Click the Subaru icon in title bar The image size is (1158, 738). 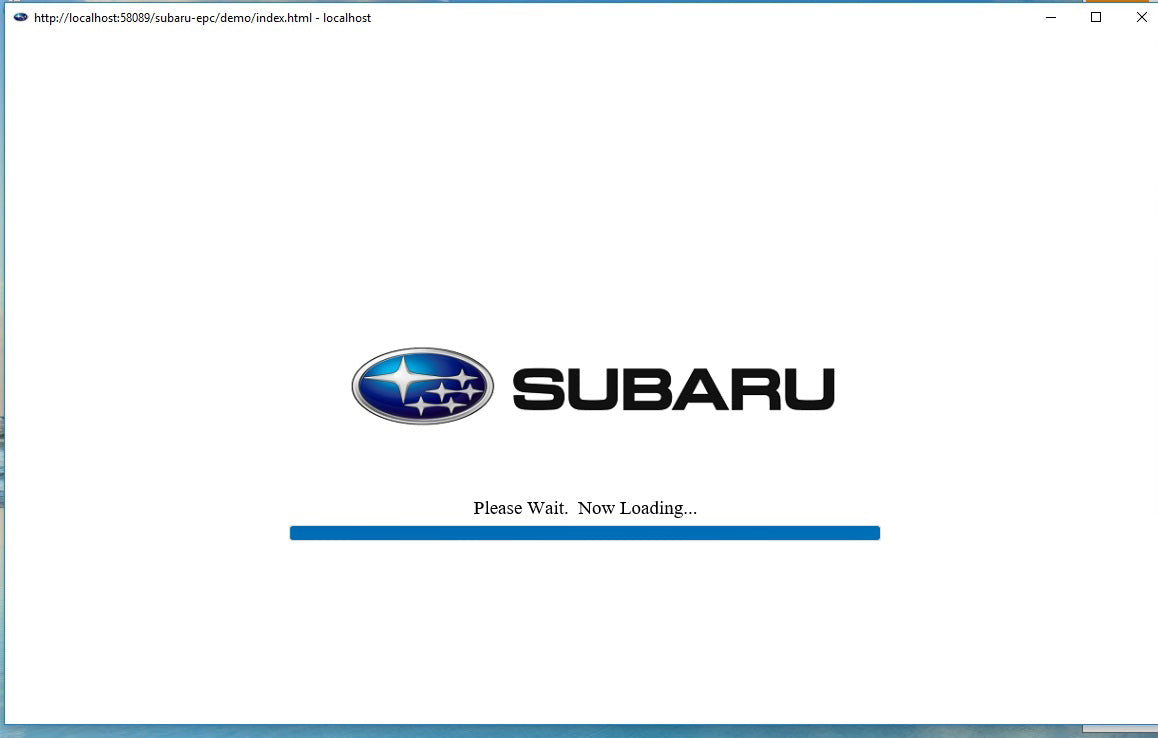[x=19, y=17]
